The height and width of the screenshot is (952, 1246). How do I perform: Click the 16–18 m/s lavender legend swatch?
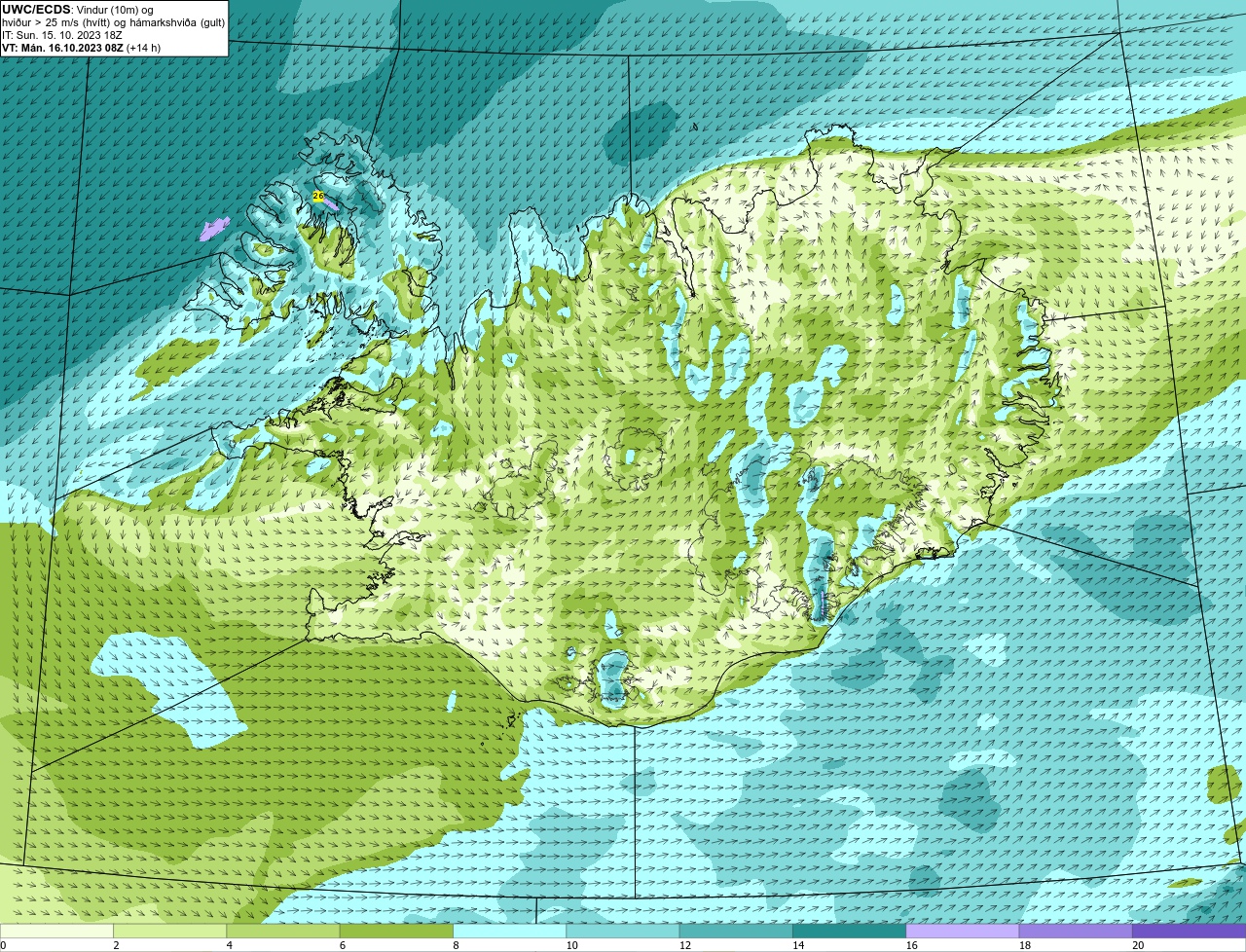[963, 931]
